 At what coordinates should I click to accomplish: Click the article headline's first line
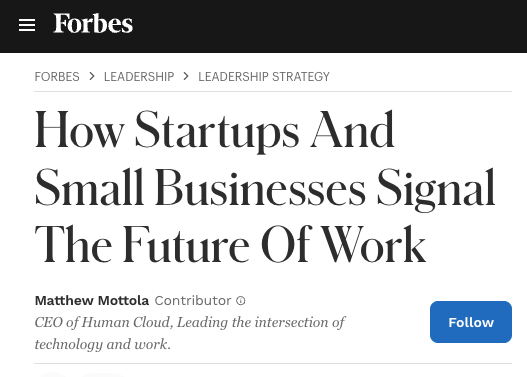pyautogui.click(x=214, y=130)
